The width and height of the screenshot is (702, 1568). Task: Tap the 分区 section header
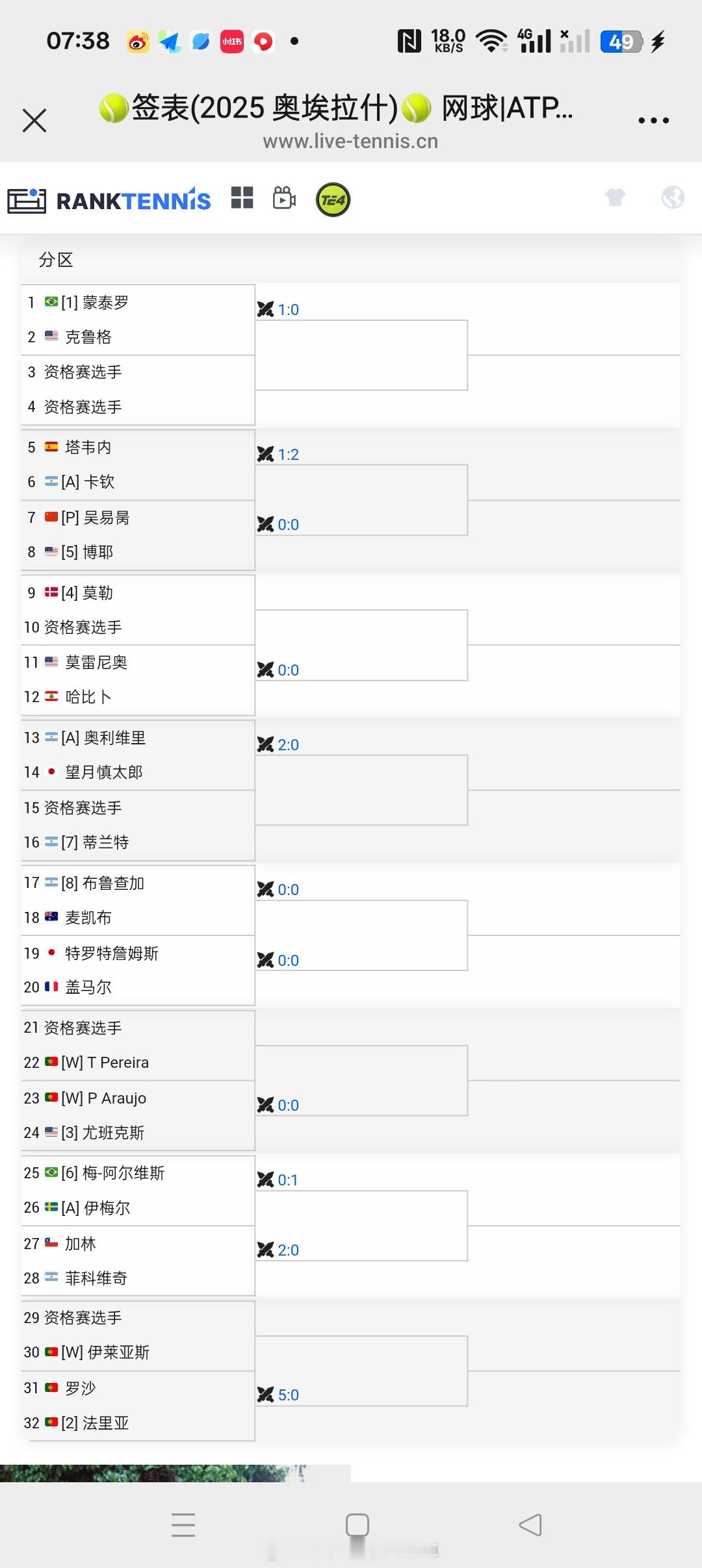point(56,260)
